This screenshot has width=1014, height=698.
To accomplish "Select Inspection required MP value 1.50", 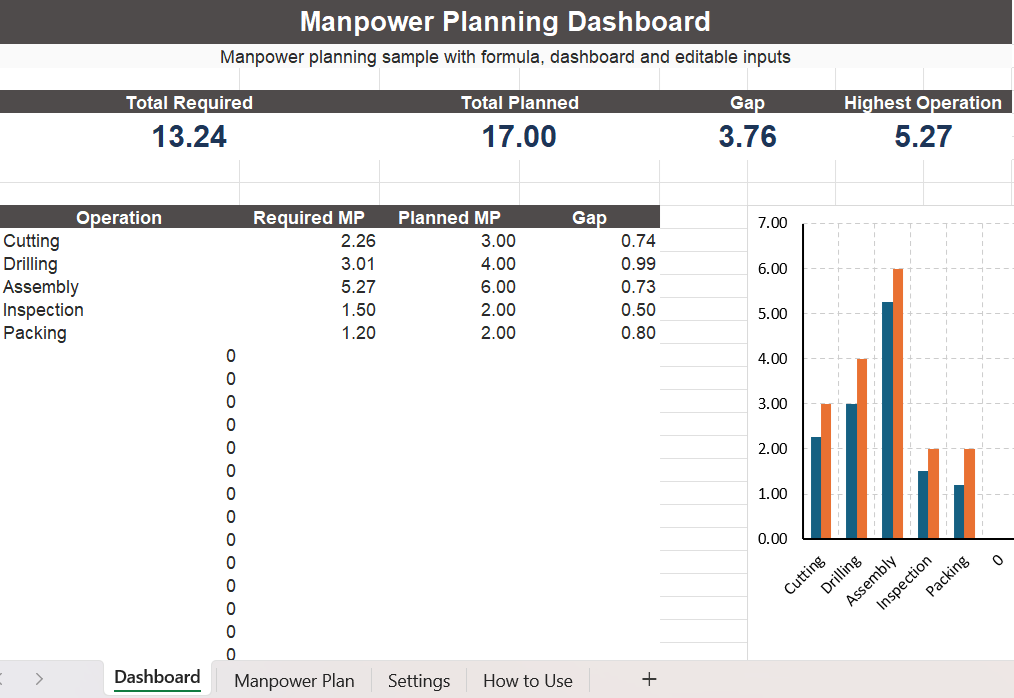I will (358, 310).
